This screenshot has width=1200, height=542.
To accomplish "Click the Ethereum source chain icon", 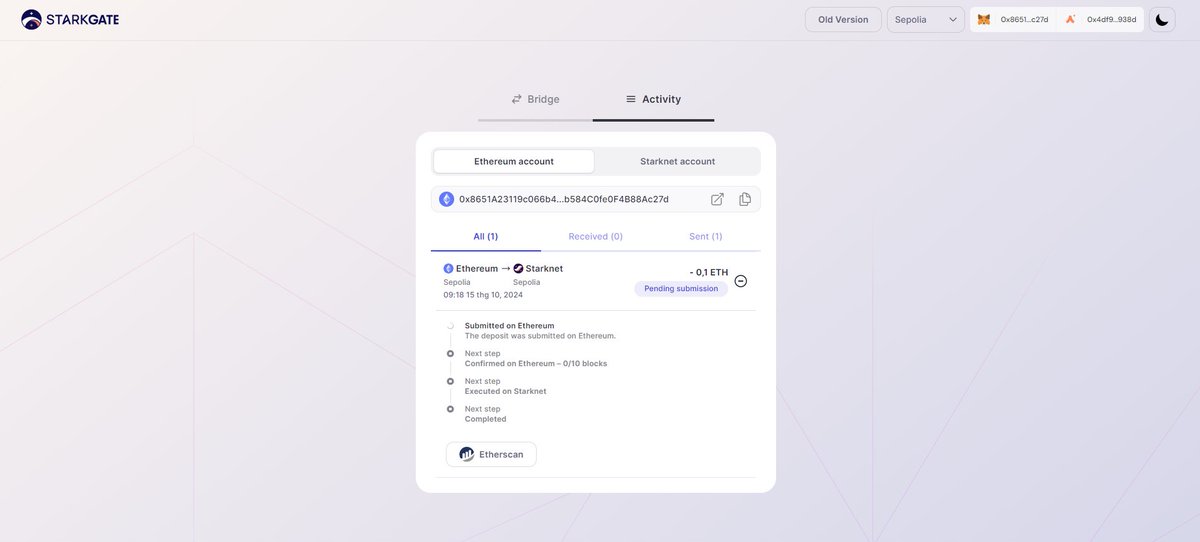I will 448,268.
